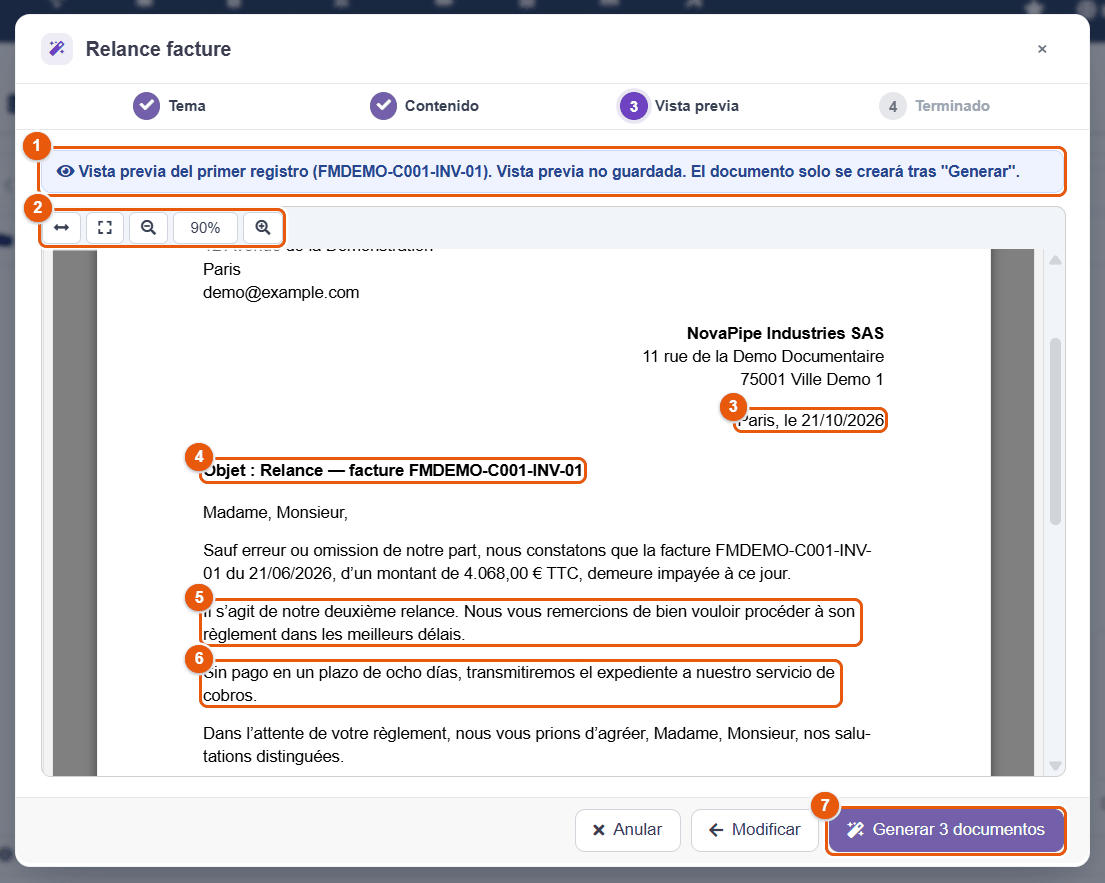Click the eye icon in the preview notice

point(66,171)
